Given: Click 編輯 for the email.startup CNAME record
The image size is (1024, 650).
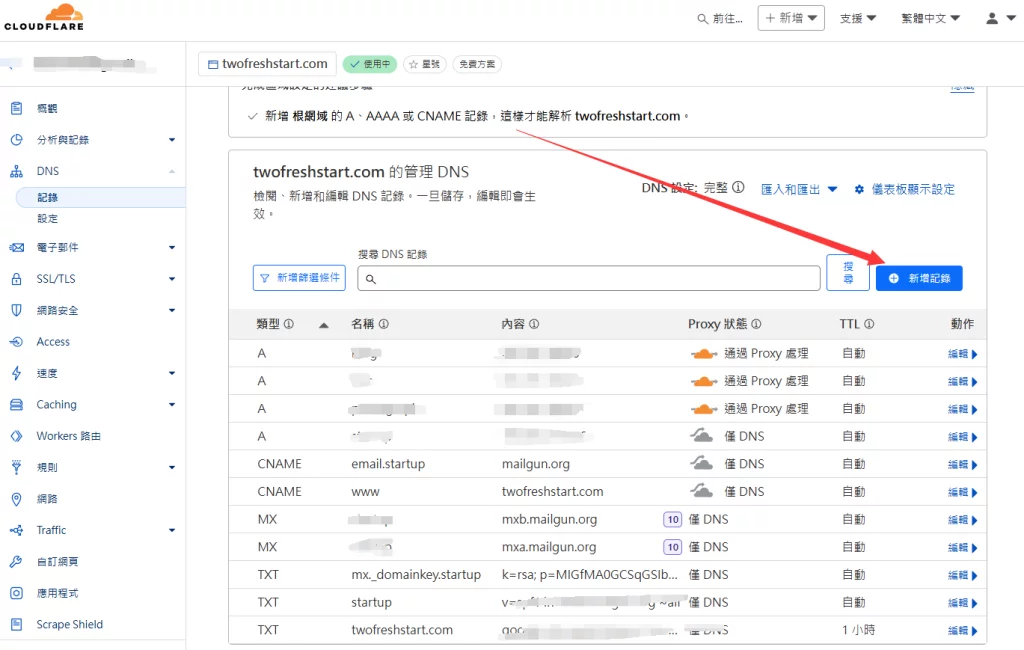Looking at the screenshot, I should [963, 464].
